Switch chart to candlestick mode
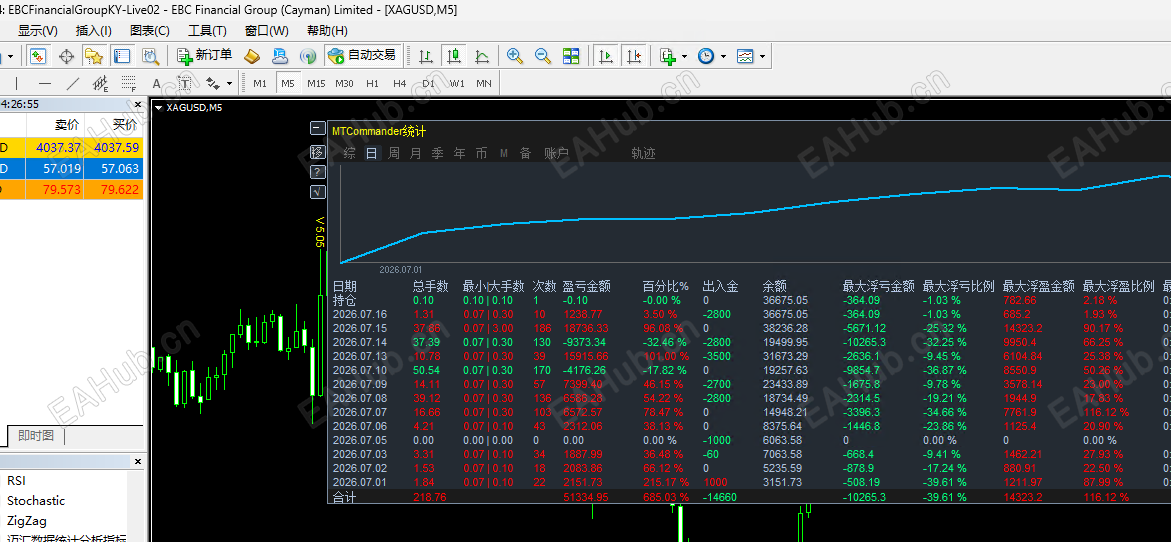 [x=453, y=56]
